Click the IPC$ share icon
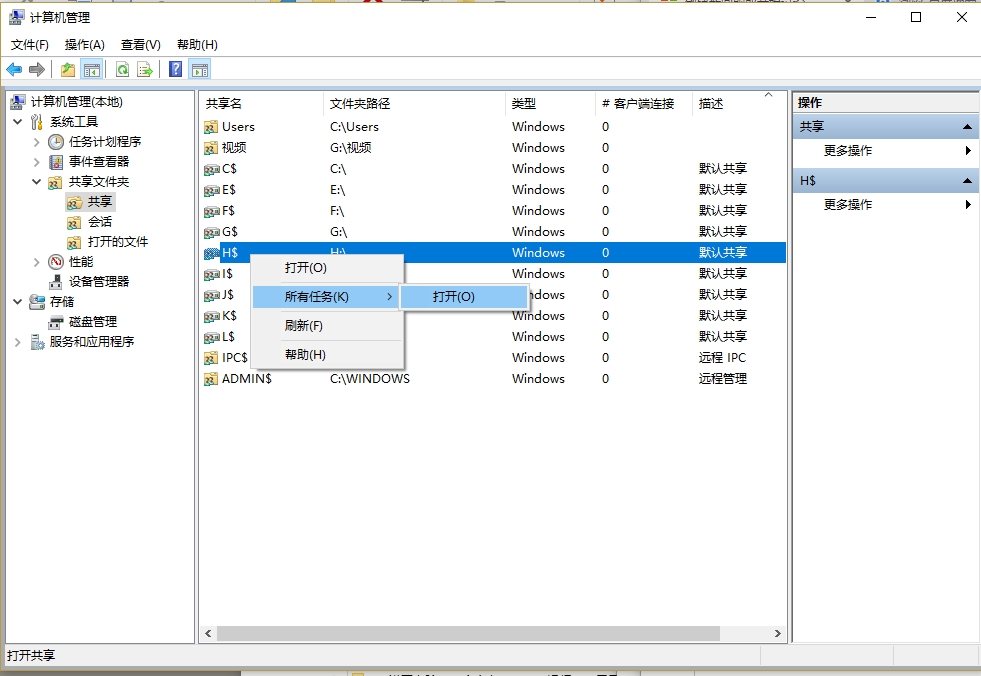This screenshot has height=676, width=981. coord(211,359)
